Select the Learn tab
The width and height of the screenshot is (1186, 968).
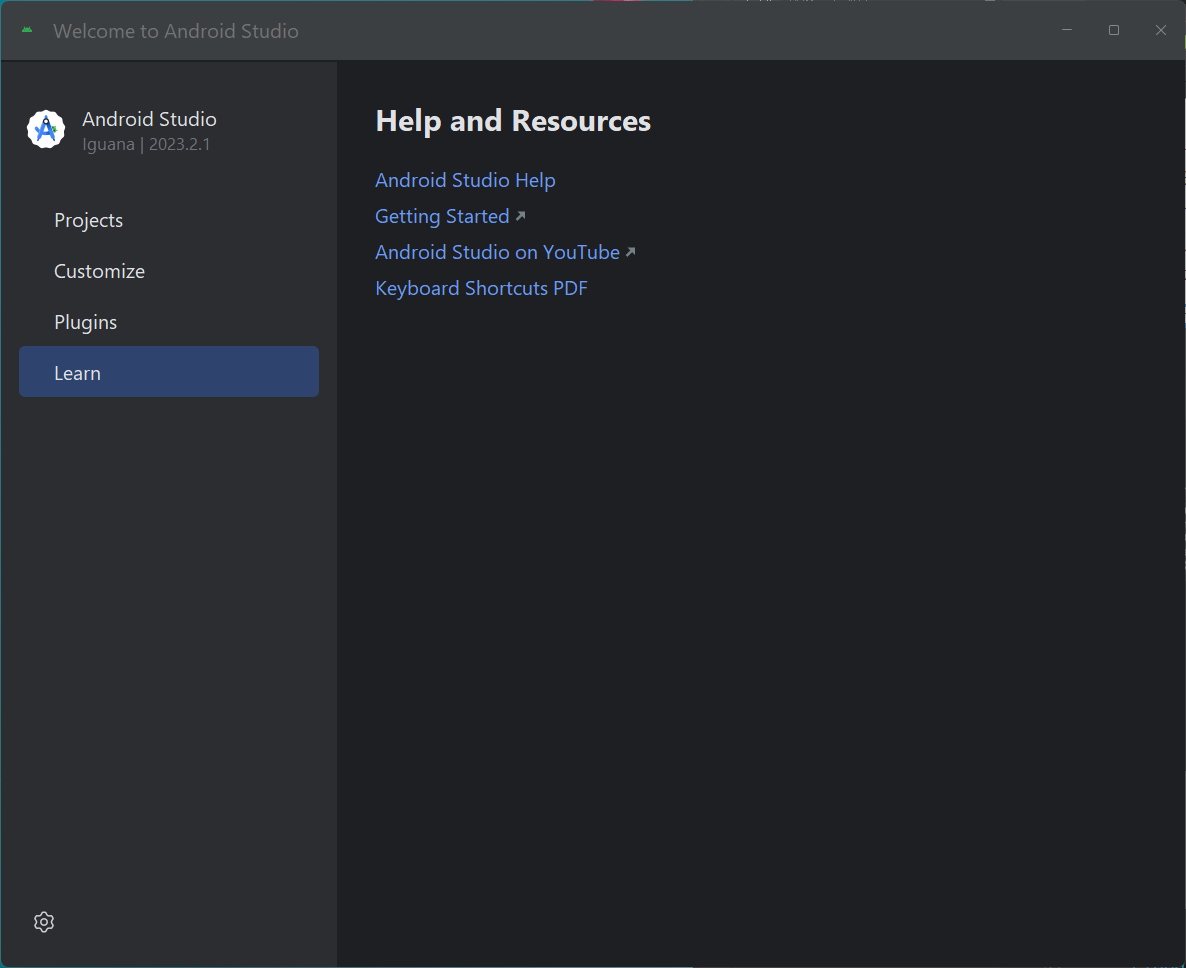[169, 372]
